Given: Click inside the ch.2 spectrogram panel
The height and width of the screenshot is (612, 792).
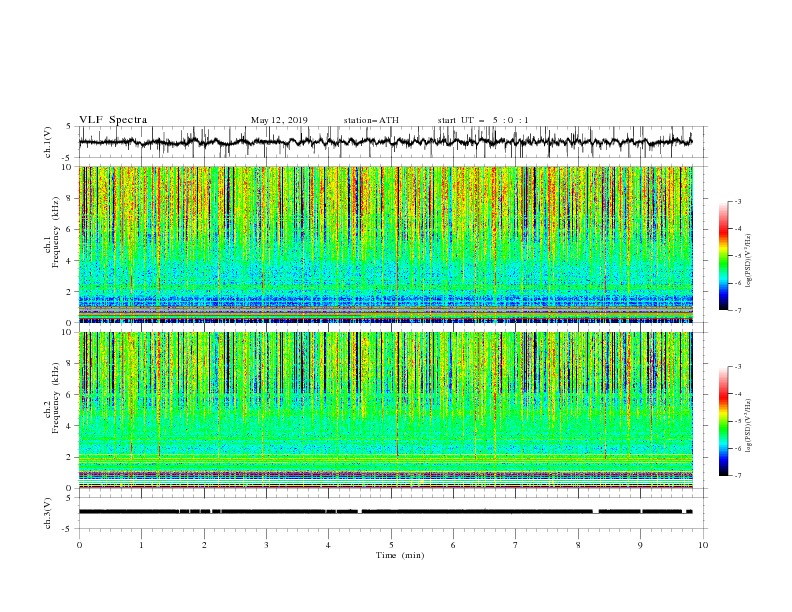Looking at the screenshot, I should point(385,410).
